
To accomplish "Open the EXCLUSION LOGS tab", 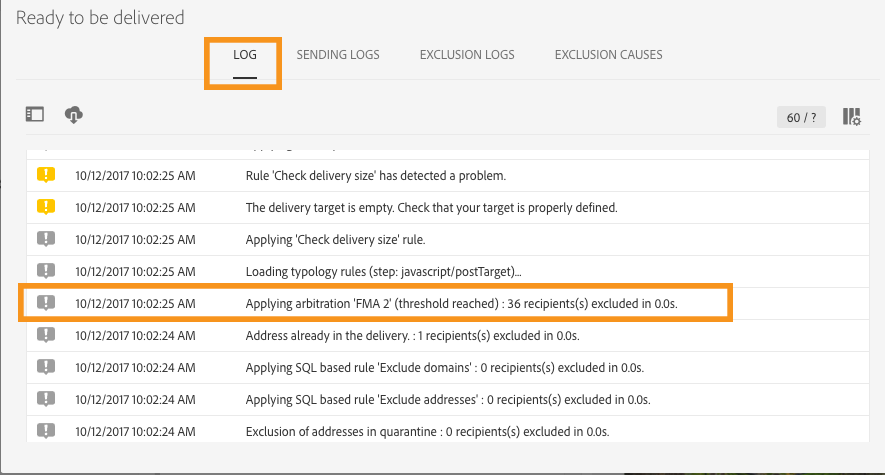I will tap(467, 55).
